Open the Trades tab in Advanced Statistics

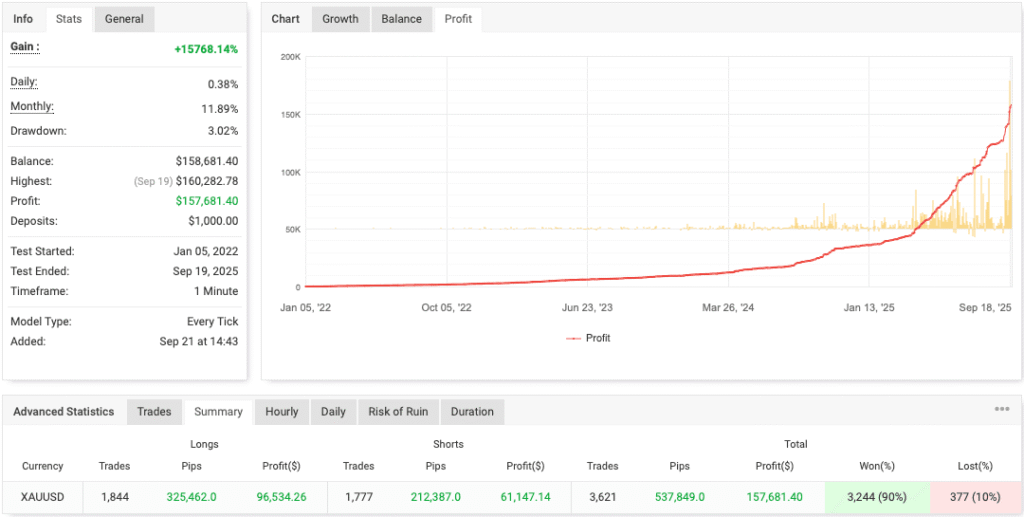pos(154,412)
